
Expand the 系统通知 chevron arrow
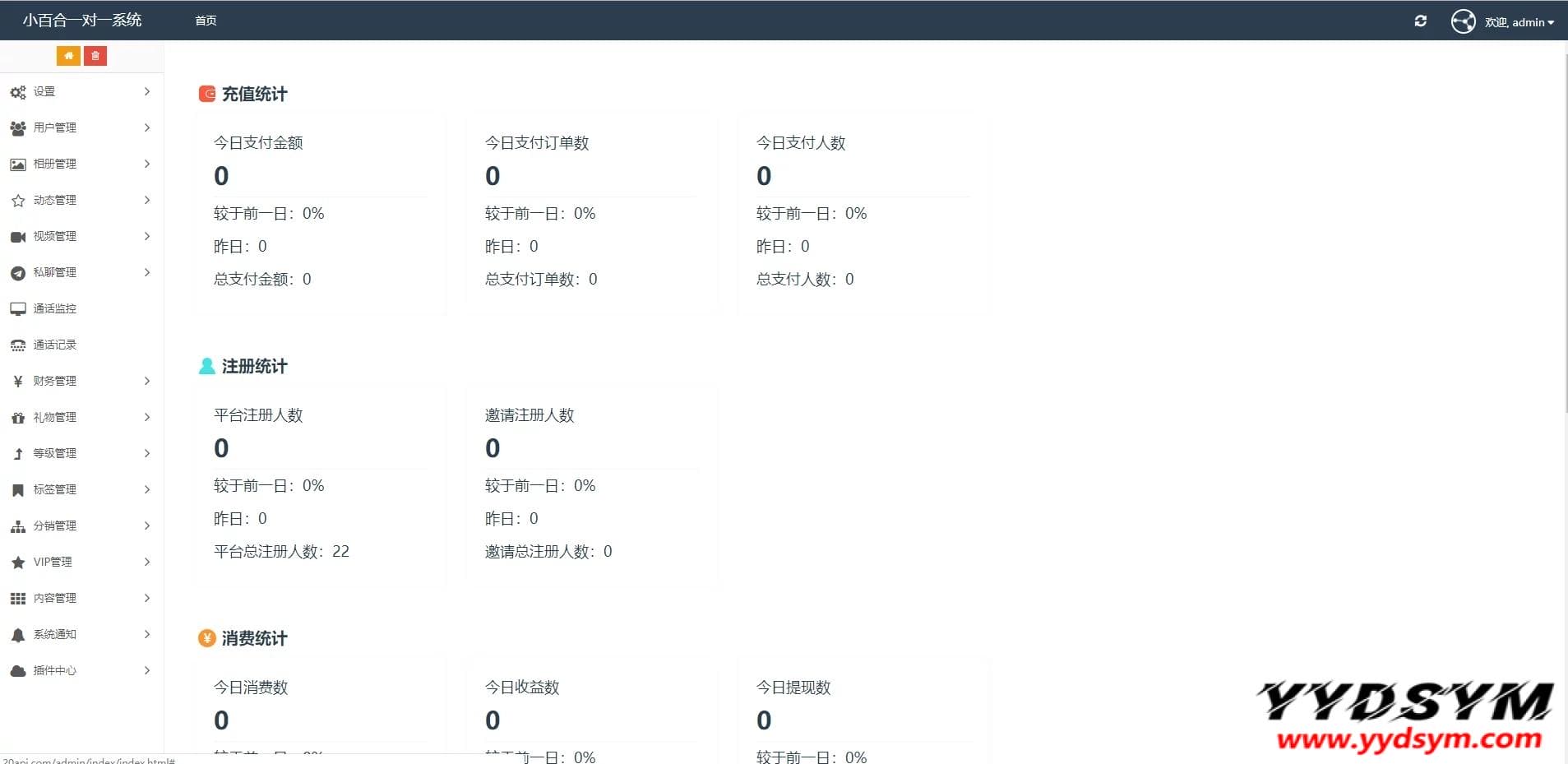coord(147,634)
